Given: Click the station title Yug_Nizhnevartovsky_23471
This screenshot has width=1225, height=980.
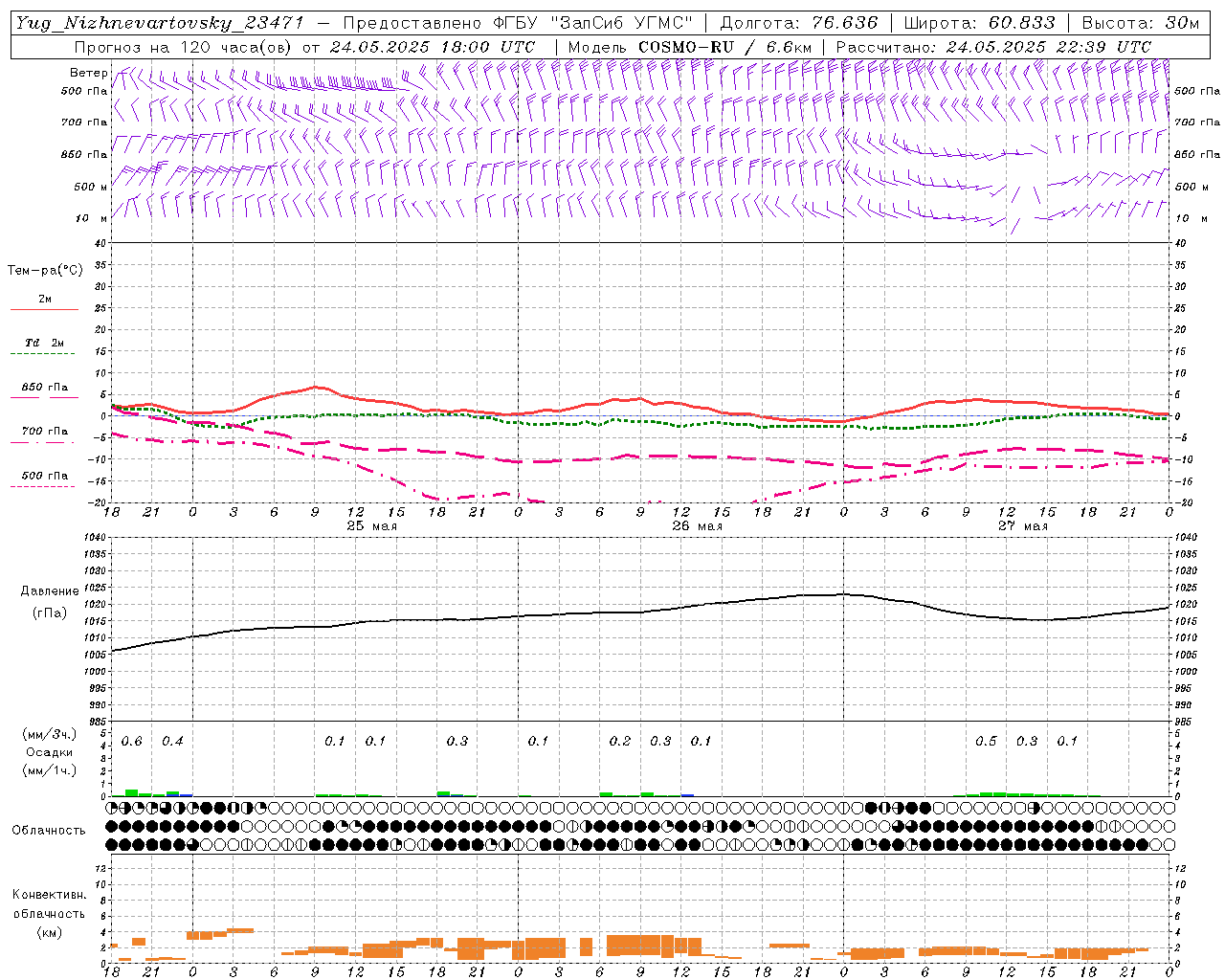Looking at the screenshot, I should pos(159,23).
